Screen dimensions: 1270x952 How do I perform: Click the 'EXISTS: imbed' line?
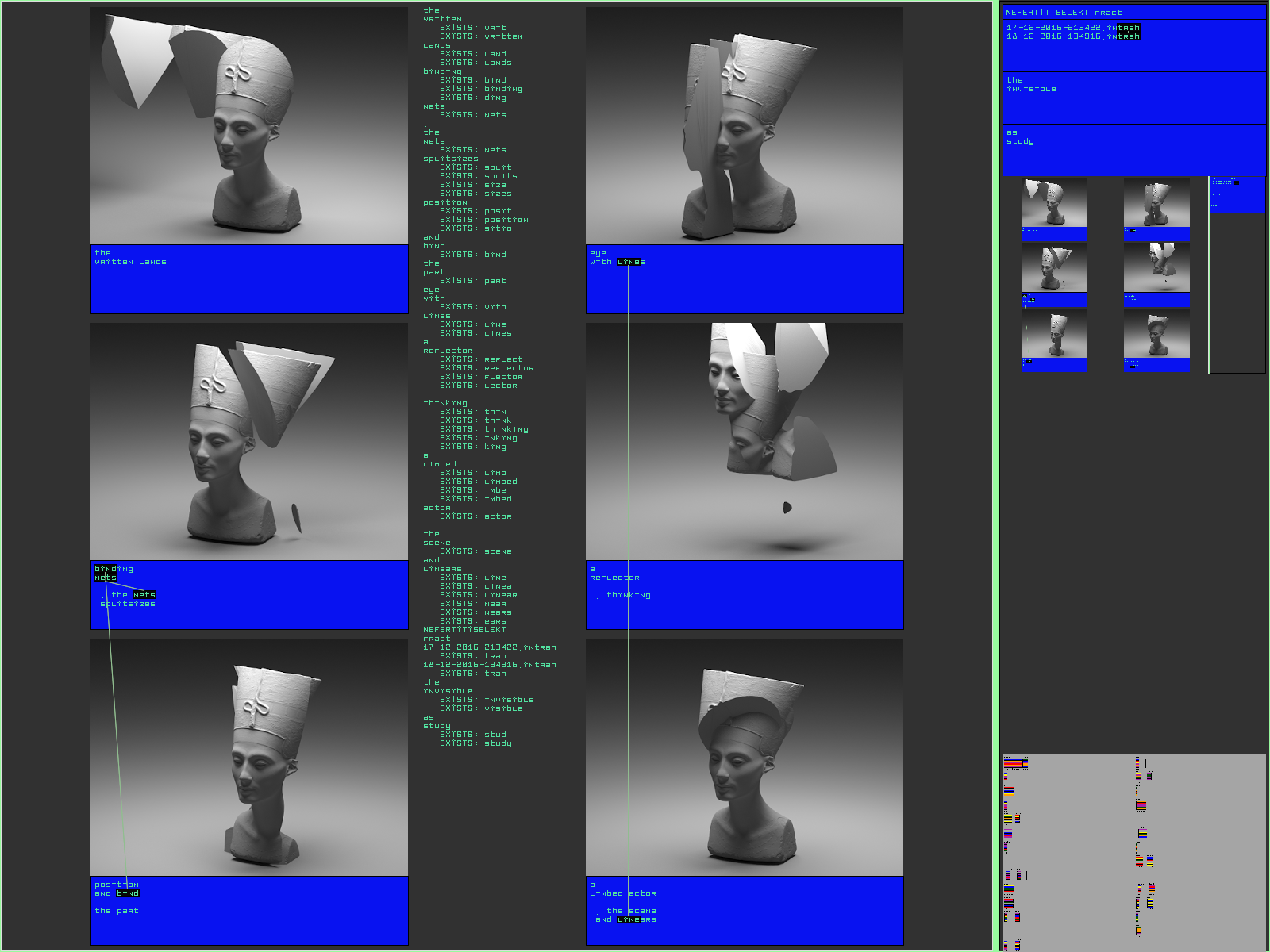point(475,499)
